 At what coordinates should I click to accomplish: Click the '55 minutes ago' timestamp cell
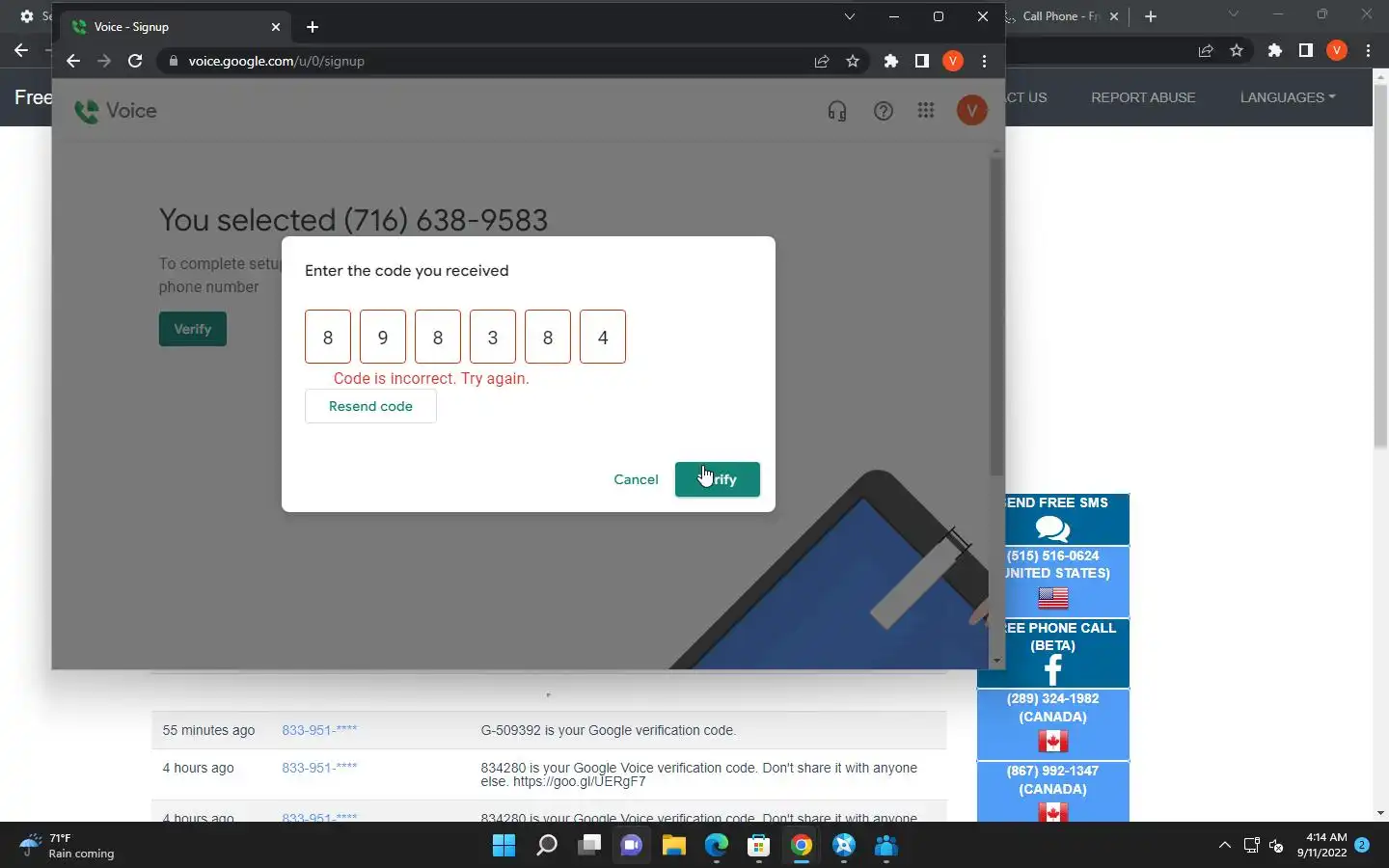(208, 730)
